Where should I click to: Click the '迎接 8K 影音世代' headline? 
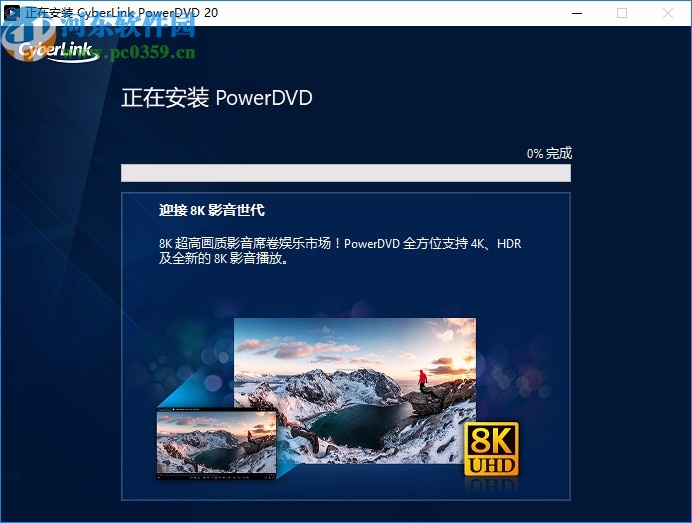click(212, 210)
